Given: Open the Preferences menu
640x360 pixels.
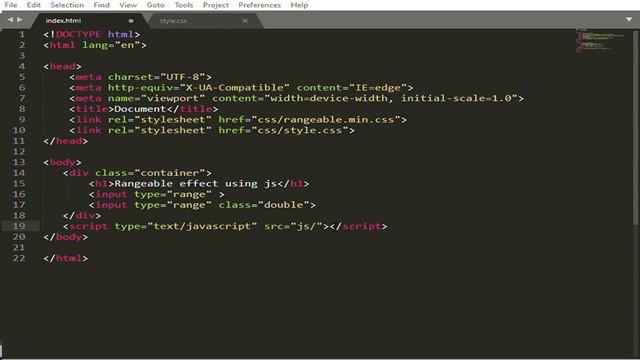Looking at the screenshot, I should [x=260, y=5].
